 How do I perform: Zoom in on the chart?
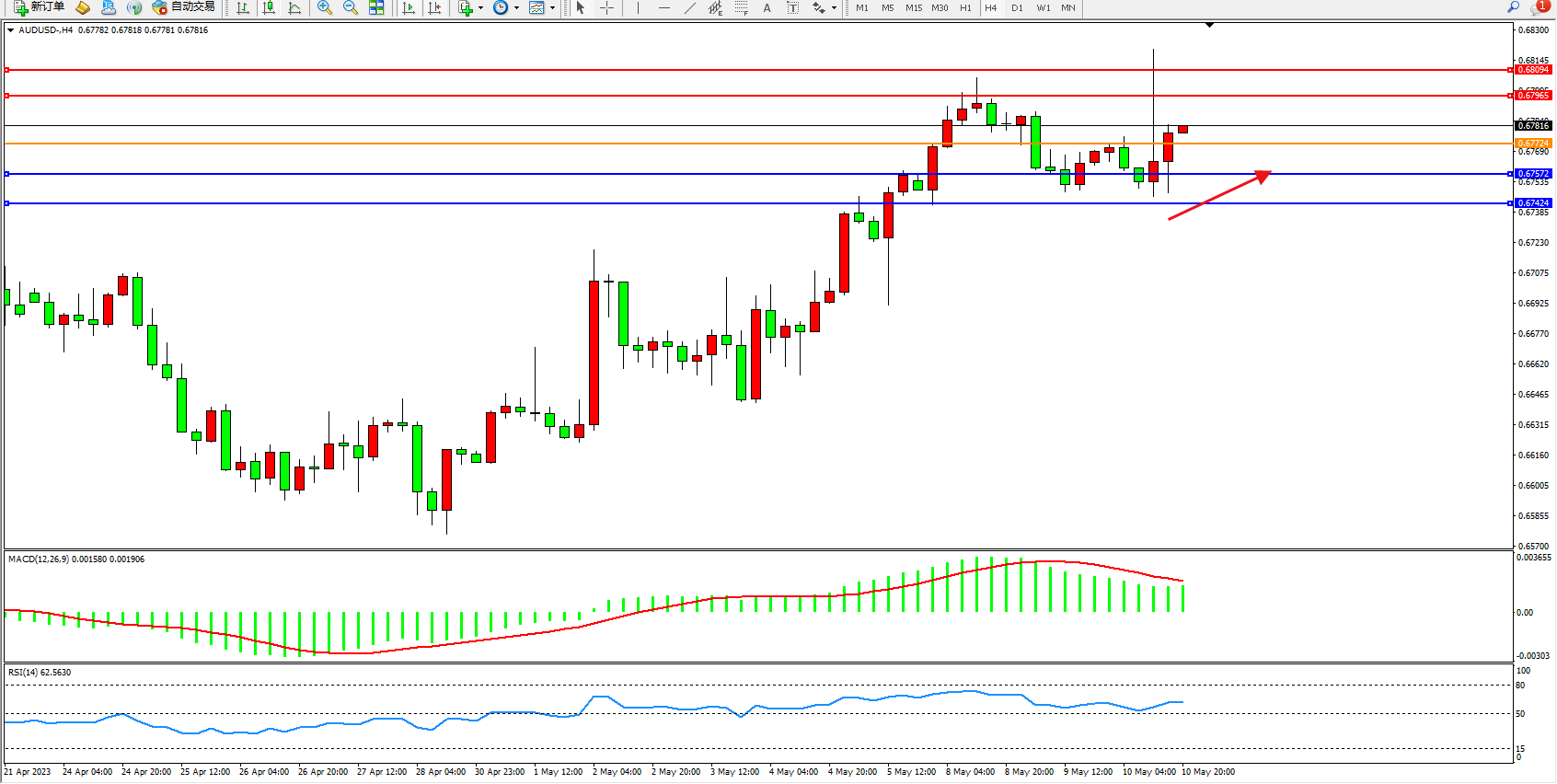click(x=324, y=7)
